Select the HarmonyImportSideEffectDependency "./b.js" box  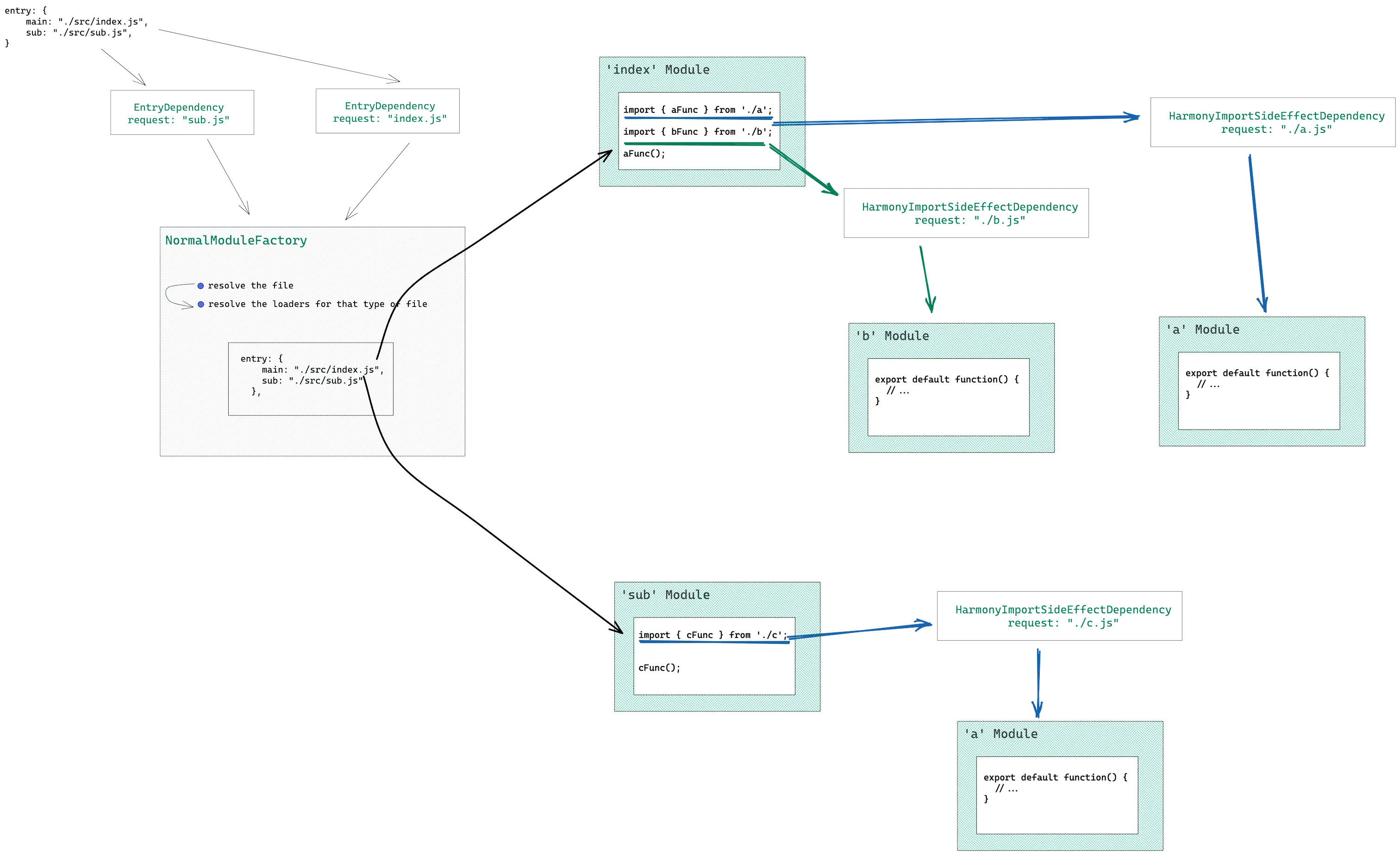tap(966, 213)
